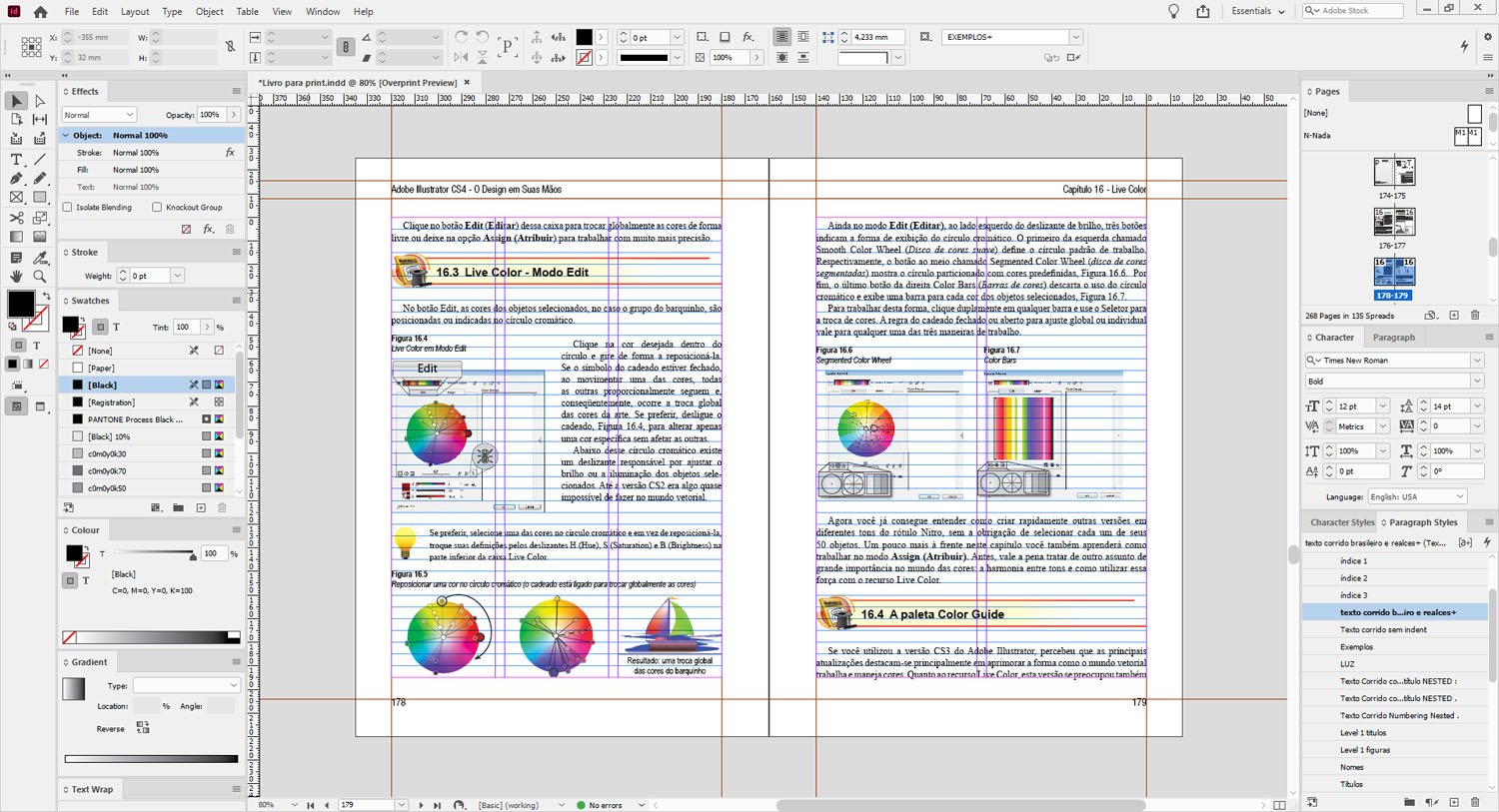Image resolution: width=1499 pixels, height=812 pixels.
Task: Open the Times New Roman font dropdown
Action: pyautogui.click(x=1477, y=361)
